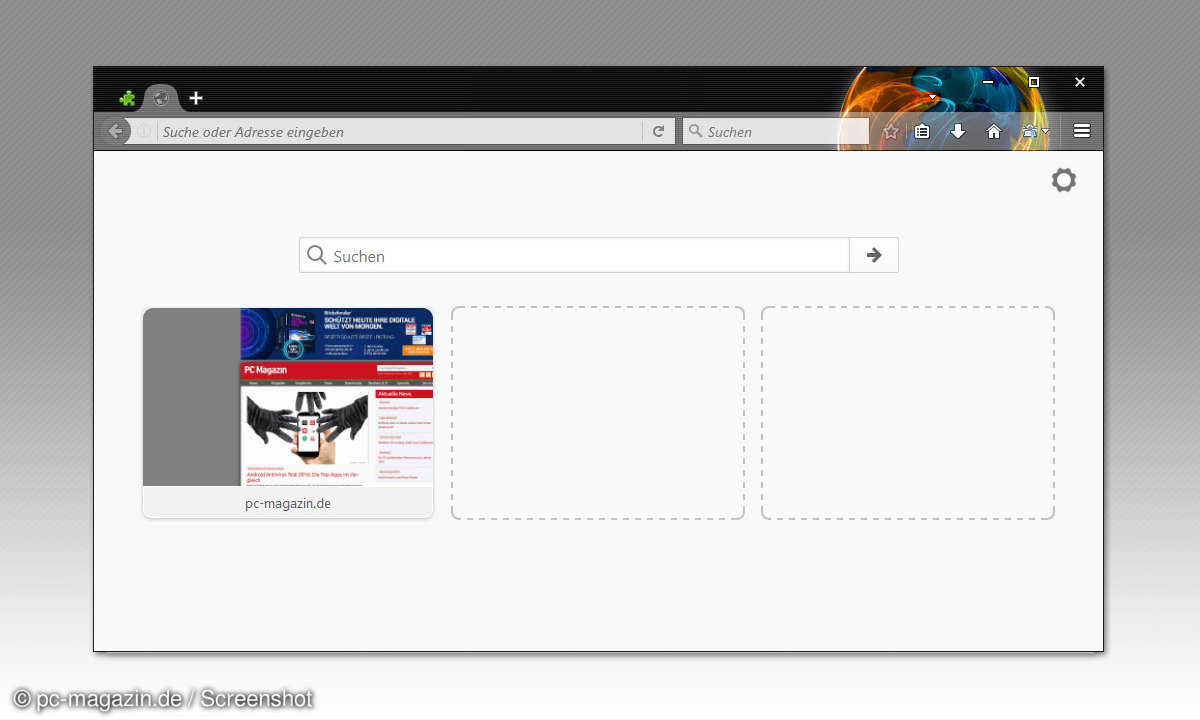This screenshot has height=720, width=1200.
Task: Select the active new-tab globe tab
Action: tap(161, 98)
